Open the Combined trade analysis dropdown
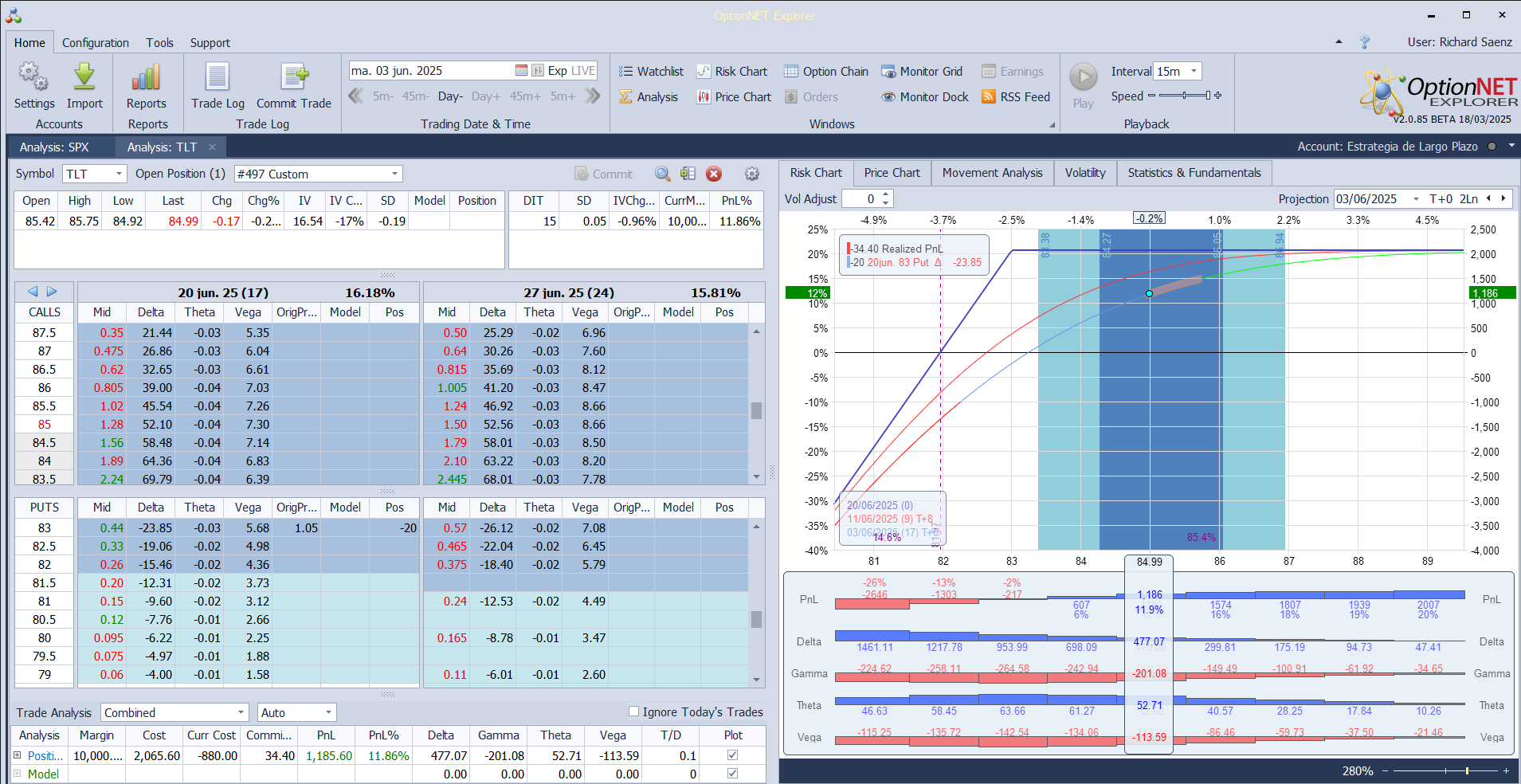The height and width of the screenshot is (784, 1521). pyautogui.click(x=241, y=712)
